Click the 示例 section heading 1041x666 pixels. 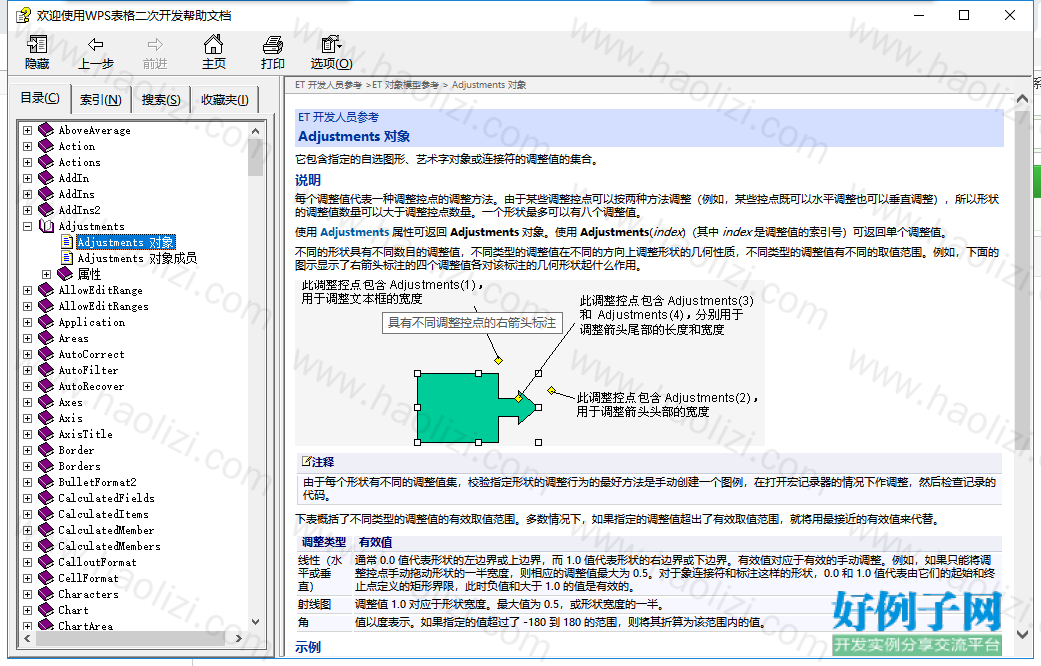[x=308, y=647]
